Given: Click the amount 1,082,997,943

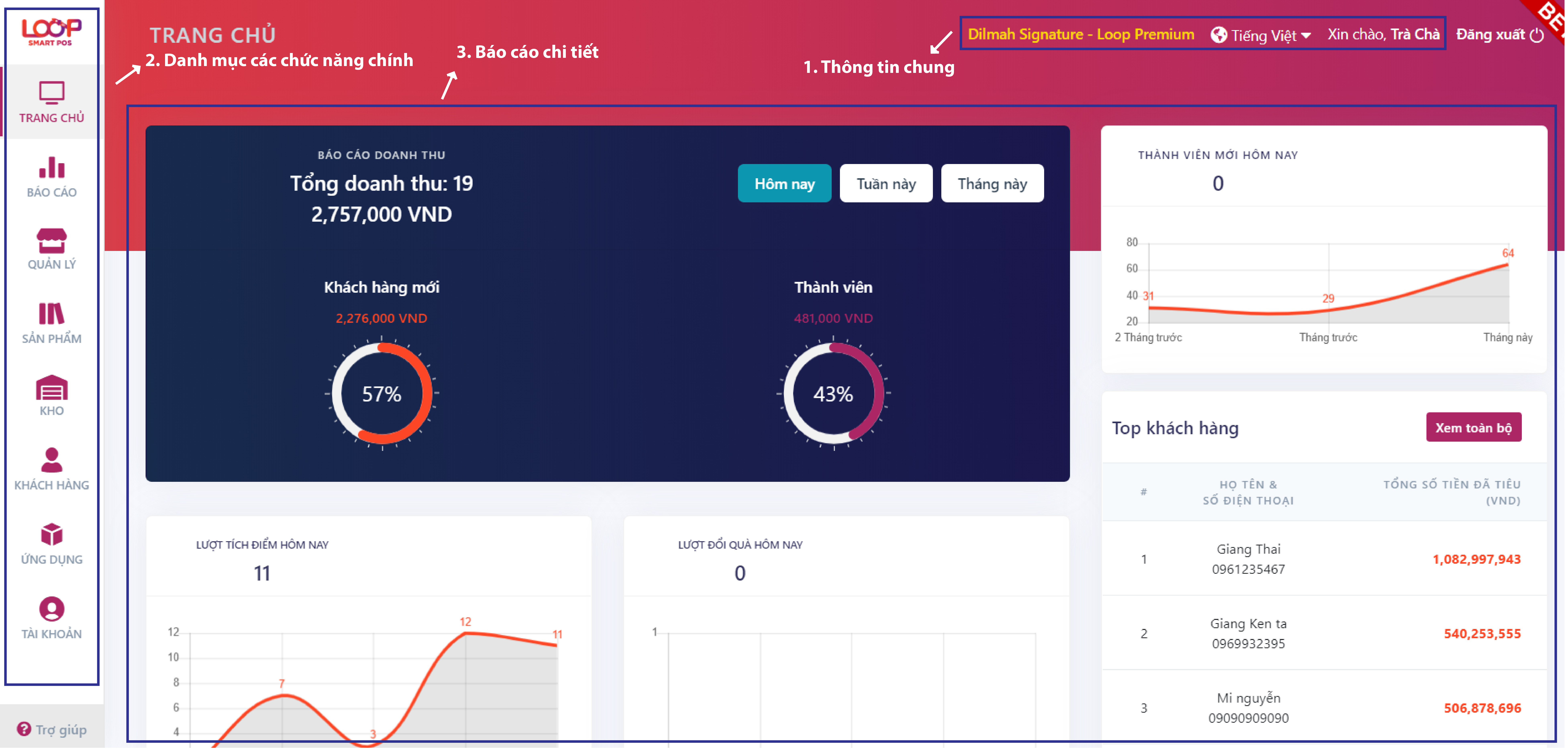Looking at the screenshot, I should [x=1477, y=559].
